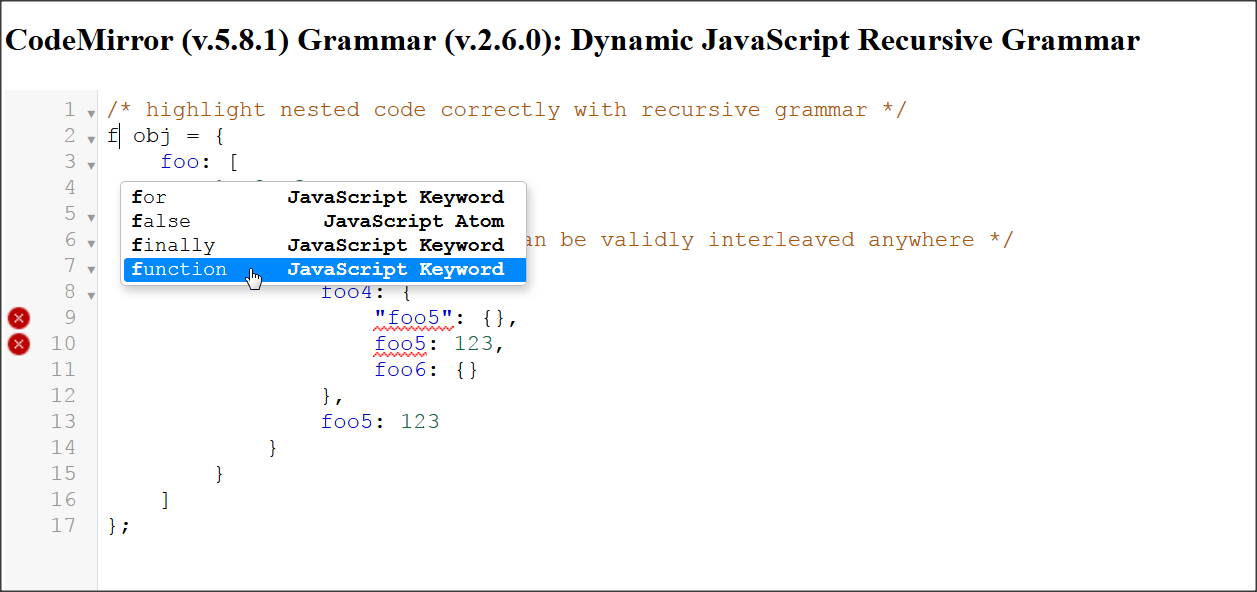Click the error marker on line 9
The width and height of the screenshot is (1257, 592).
[19, 318]
